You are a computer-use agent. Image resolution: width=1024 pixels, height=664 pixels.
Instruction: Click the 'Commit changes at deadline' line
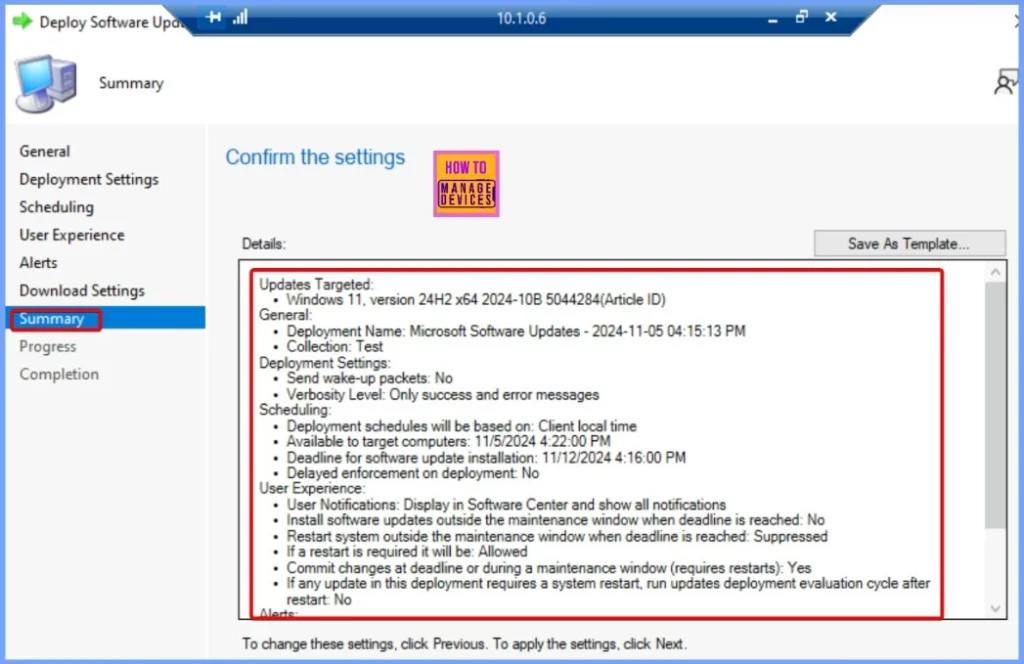pos(549,568)
